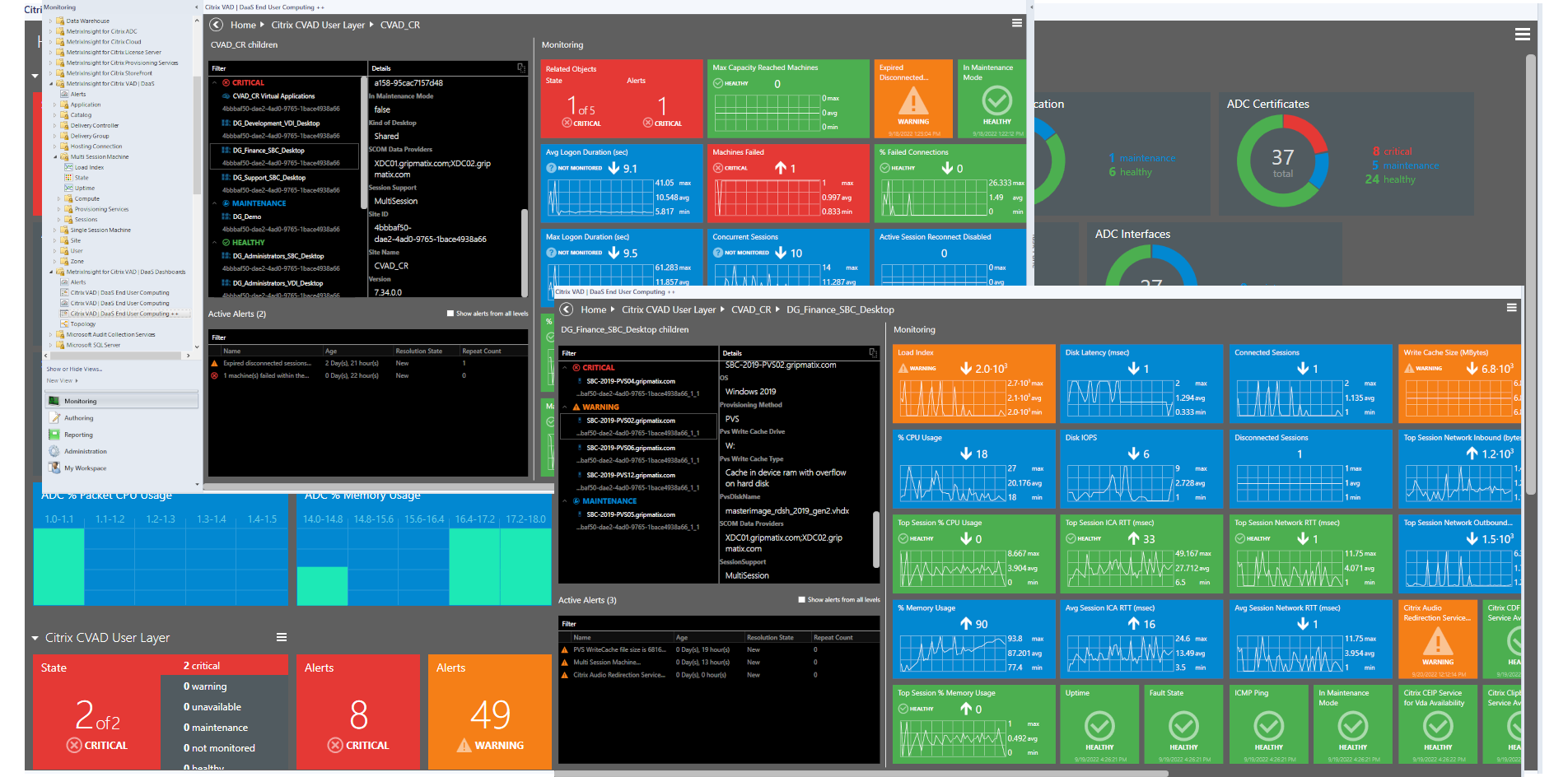Click 'Show or Hide Views...' link
This screenshot has width=1568, height=777.
[74, 369]
